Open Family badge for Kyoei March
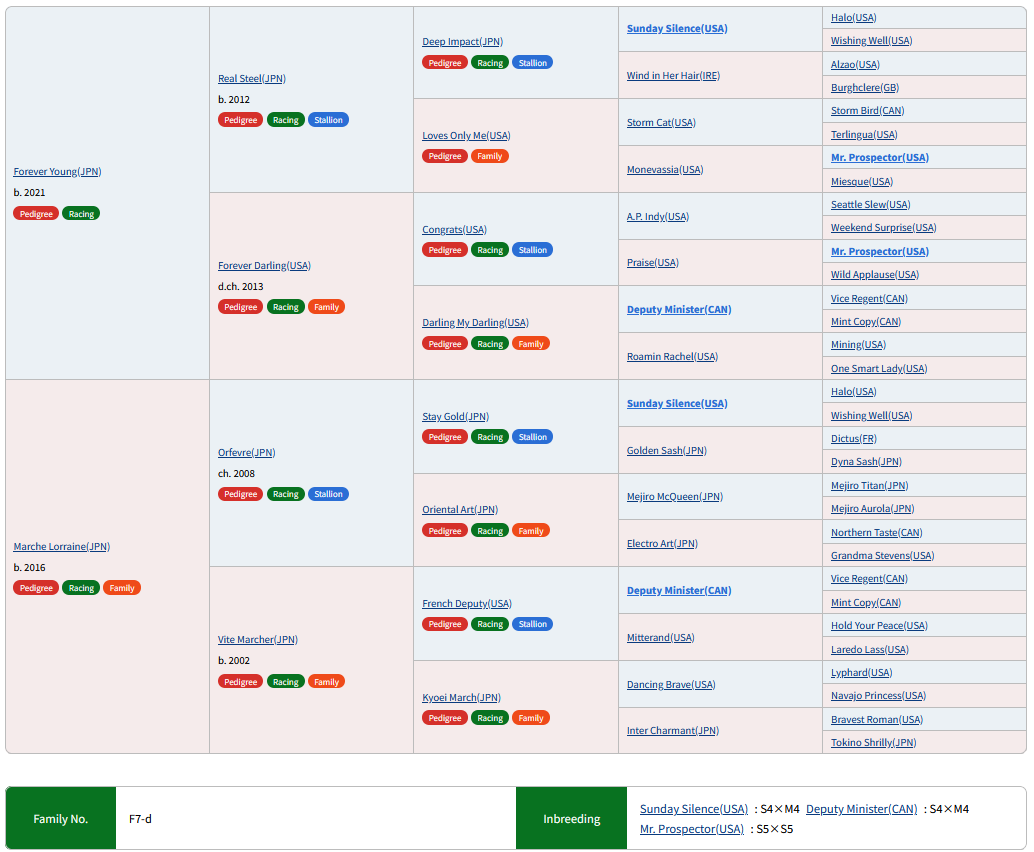Screen dimensions: 1034x852 click(530, 717)
